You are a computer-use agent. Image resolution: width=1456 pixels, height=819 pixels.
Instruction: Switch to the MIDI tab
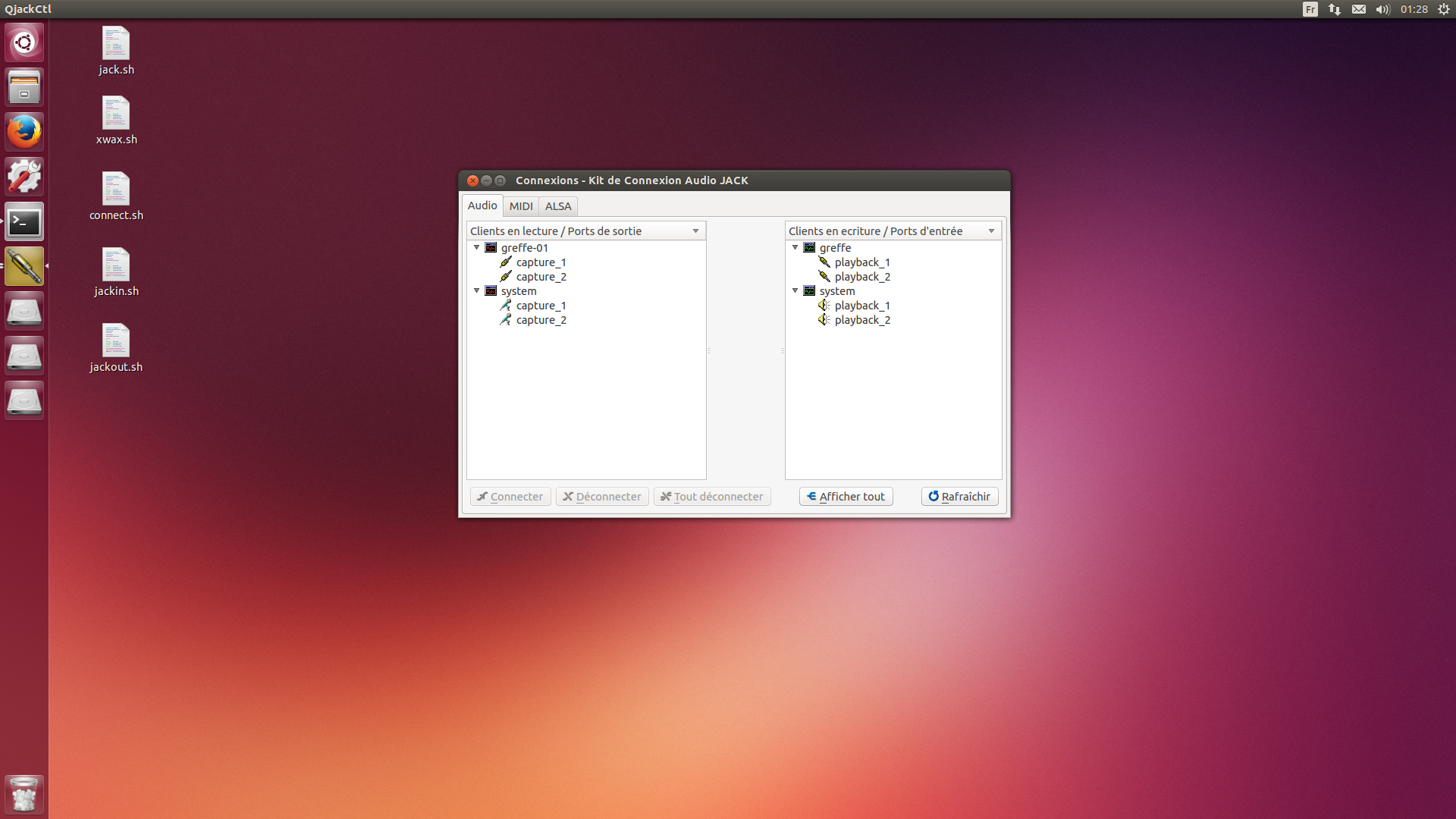(x=521, y=206)
